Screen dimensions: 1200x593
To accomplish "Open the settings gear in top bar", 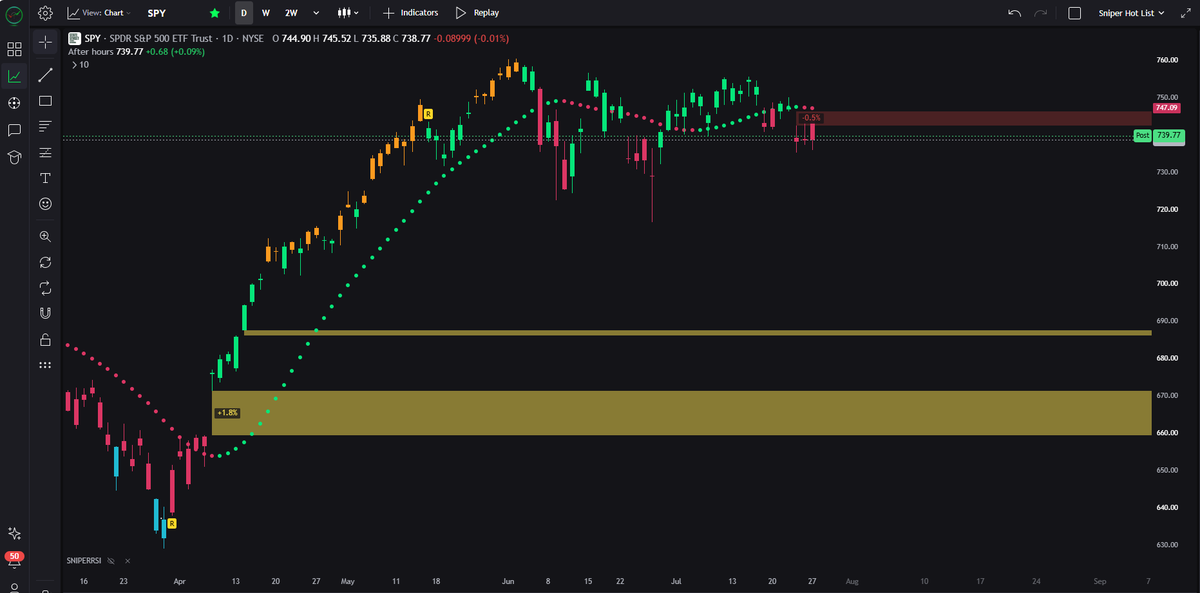I will [45, 13].
